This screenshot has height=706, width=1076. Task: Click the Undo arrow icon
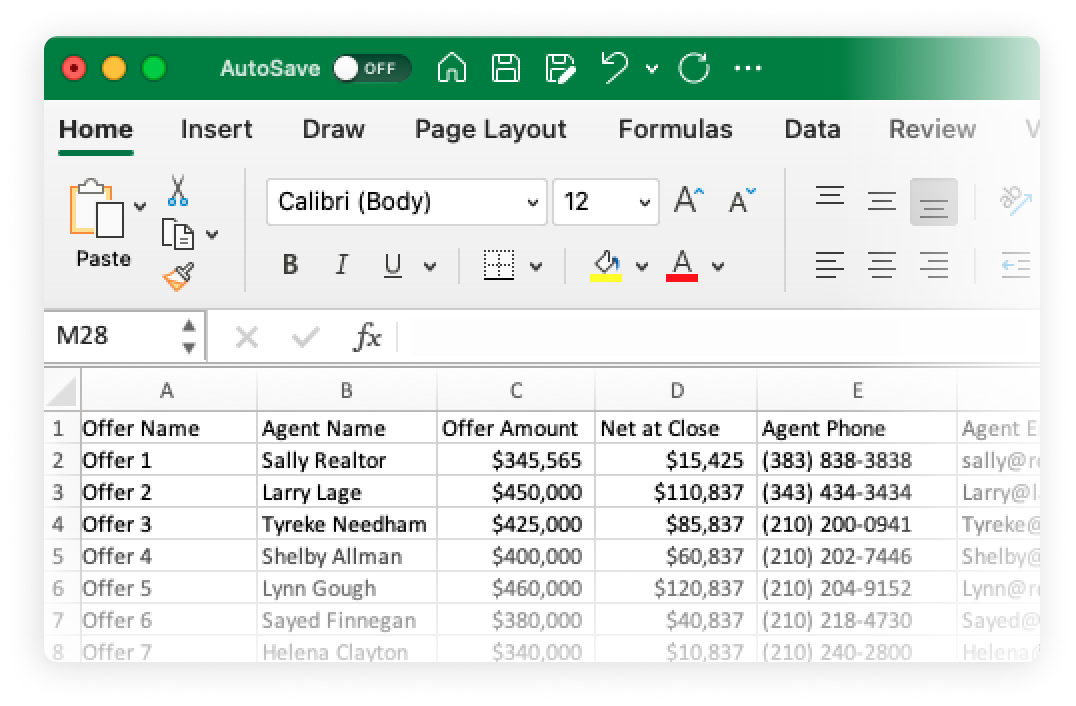coord(615,68)
